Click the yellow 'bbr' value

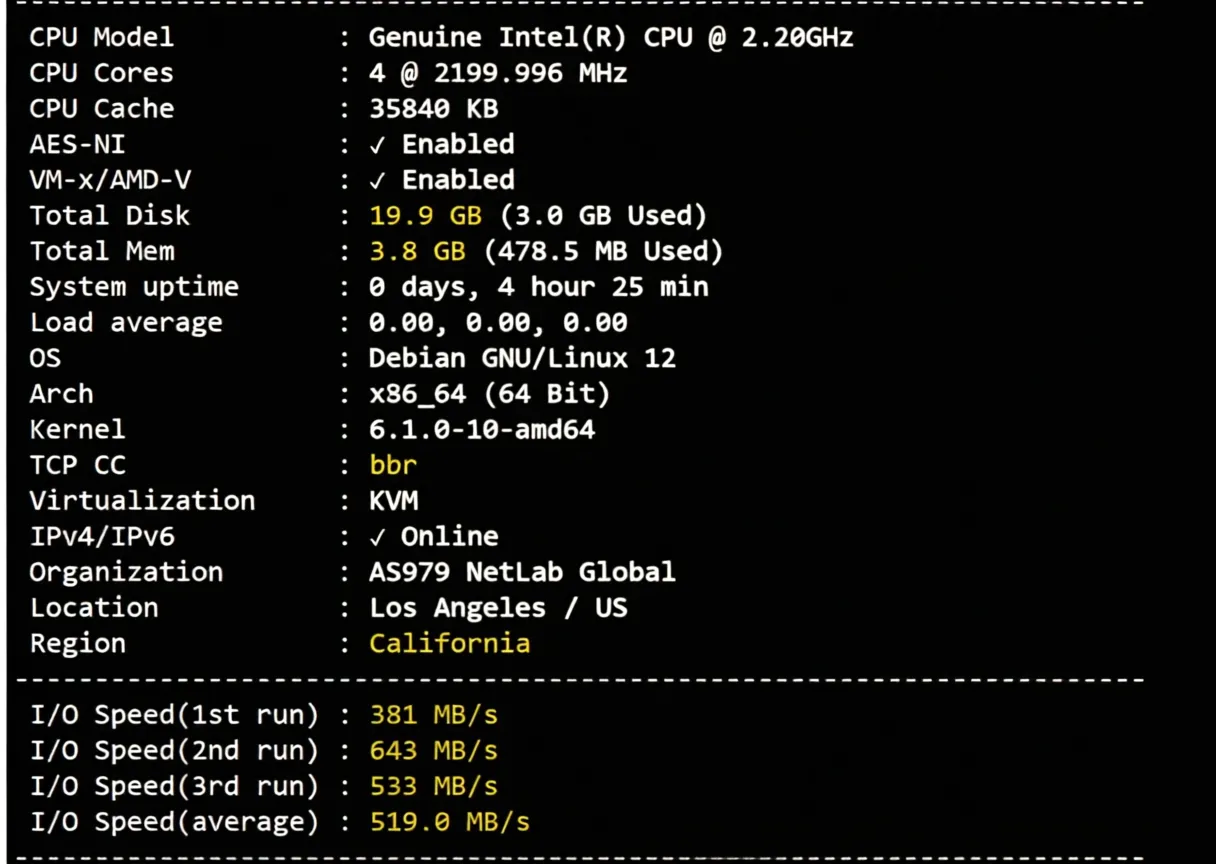click(x=393, y=465)
